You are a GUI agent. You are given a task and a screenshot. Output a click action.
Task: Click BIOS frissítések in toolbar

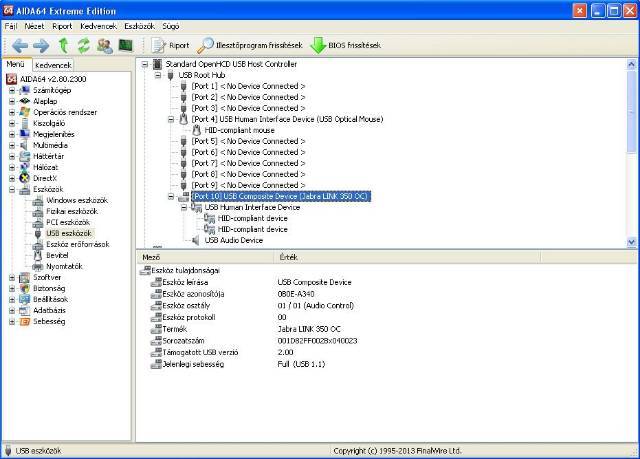coord(345,45)
